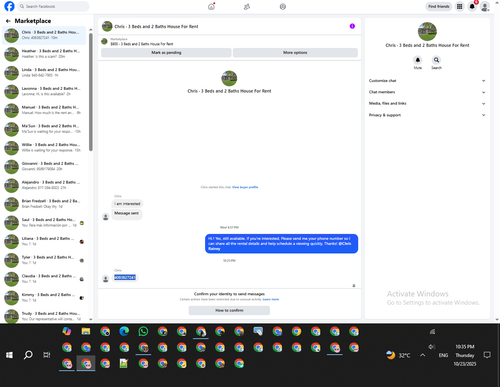
Task: Open Microsoft Edge from the taskbar
Action: [124, 331]
